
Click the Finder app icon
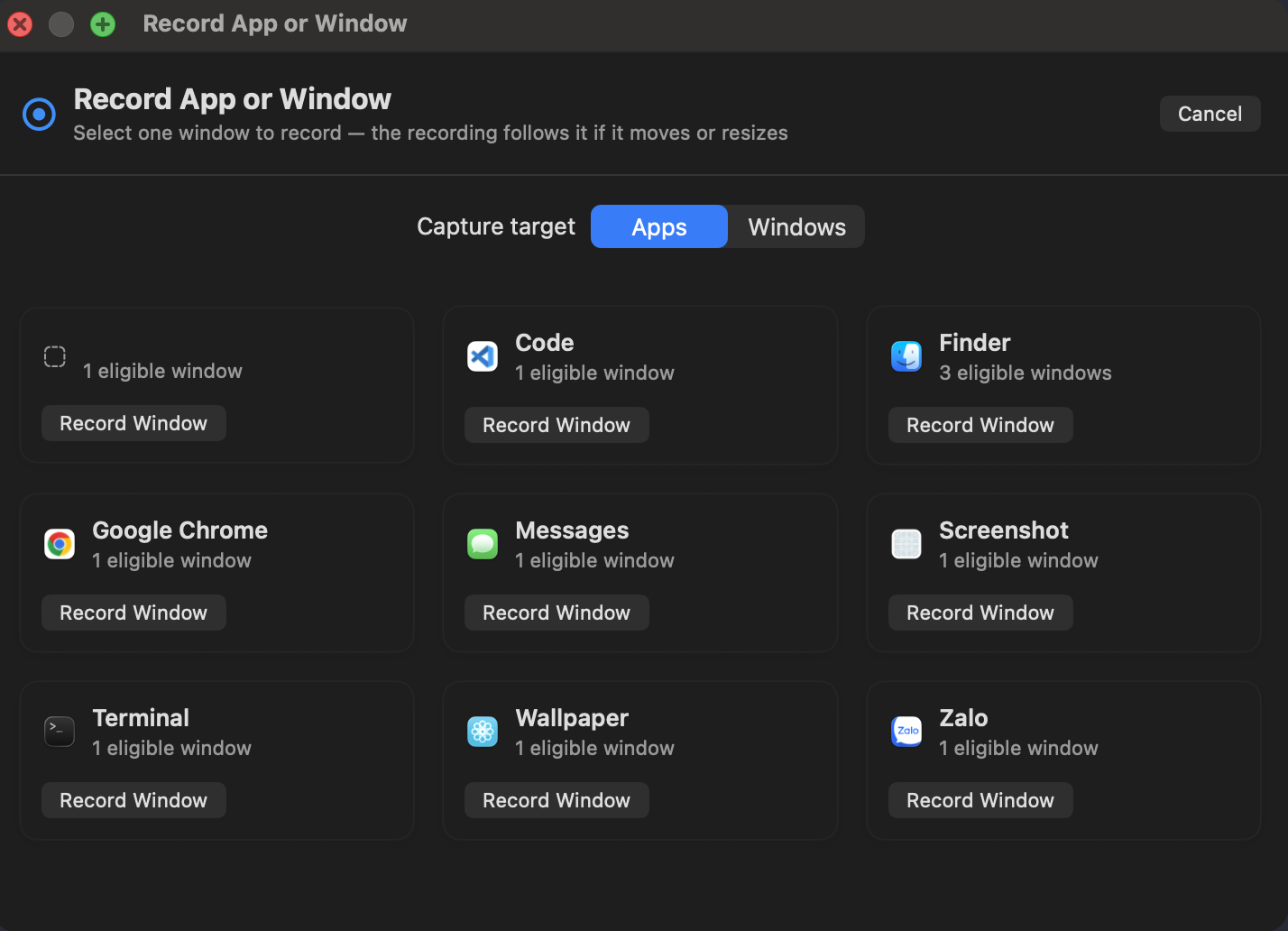[x=906, y=356]
